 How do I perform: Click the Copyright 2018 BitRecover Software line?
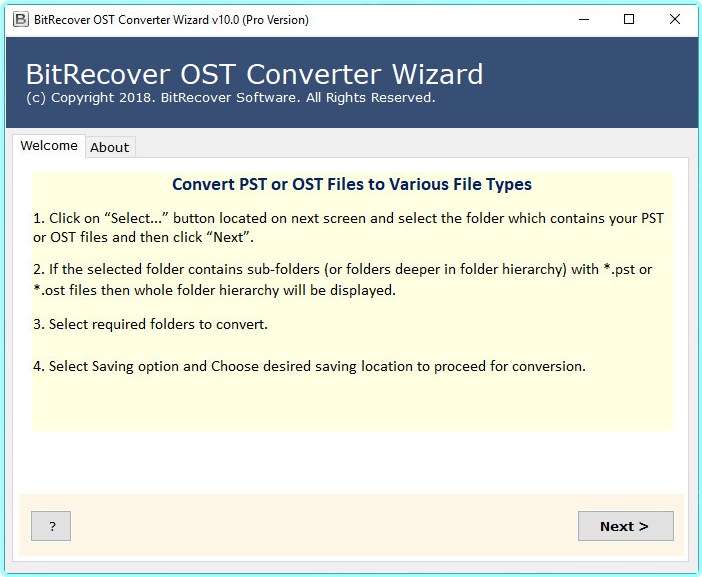tap(230, 98)
